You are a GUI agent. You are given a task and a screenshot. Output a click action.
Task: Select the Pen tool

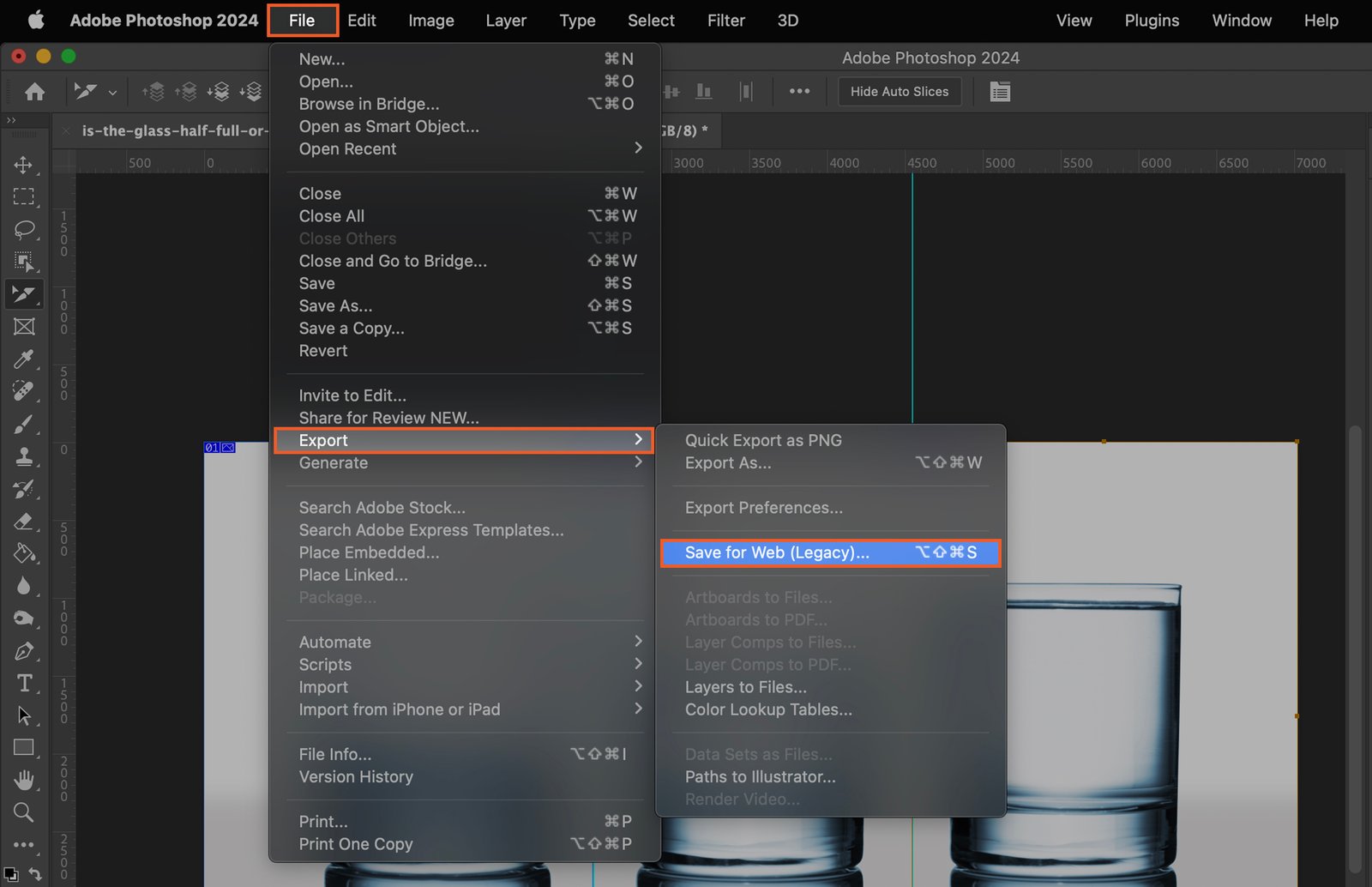[x=23, y=651]
